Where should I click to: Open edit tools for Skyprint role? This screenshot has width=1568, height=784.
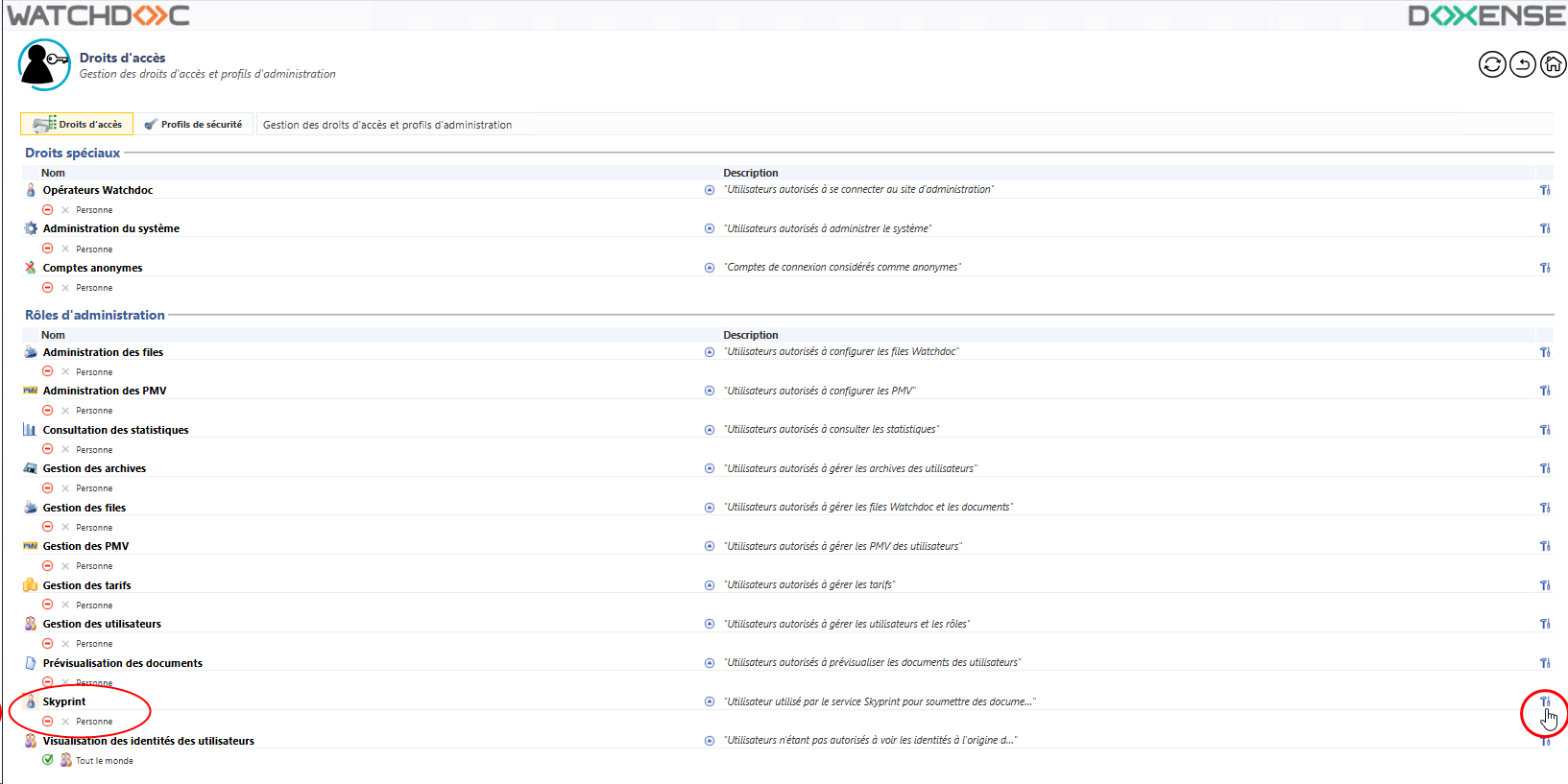tap(1544, 701)
